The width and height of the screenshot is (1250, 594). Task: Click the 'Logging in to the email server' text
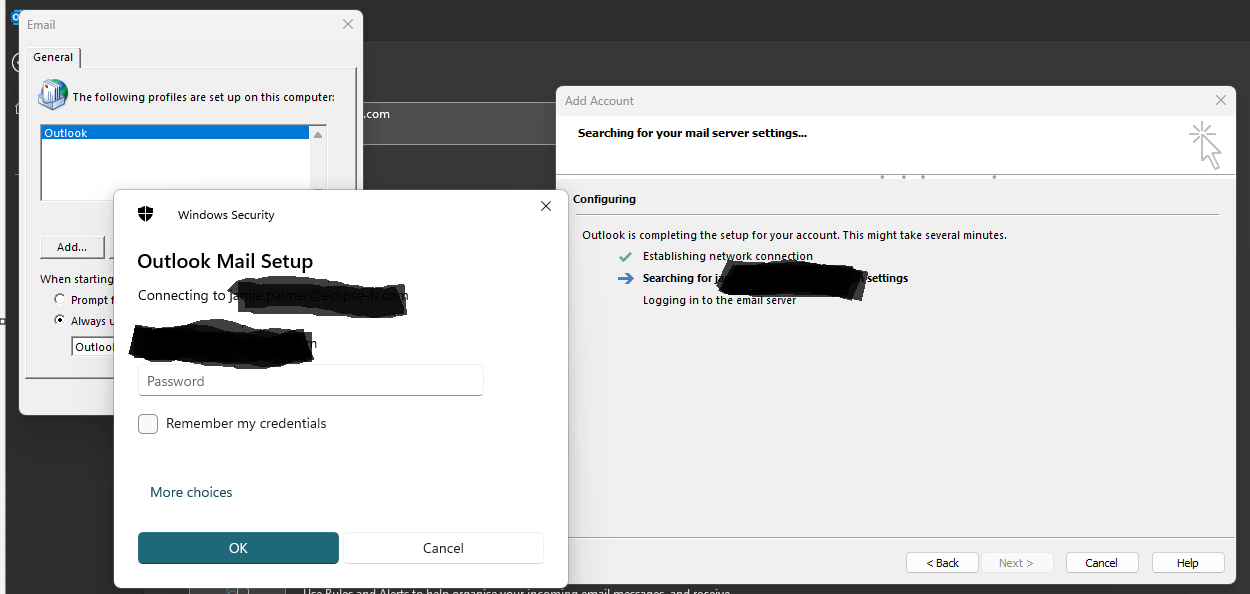720,300
